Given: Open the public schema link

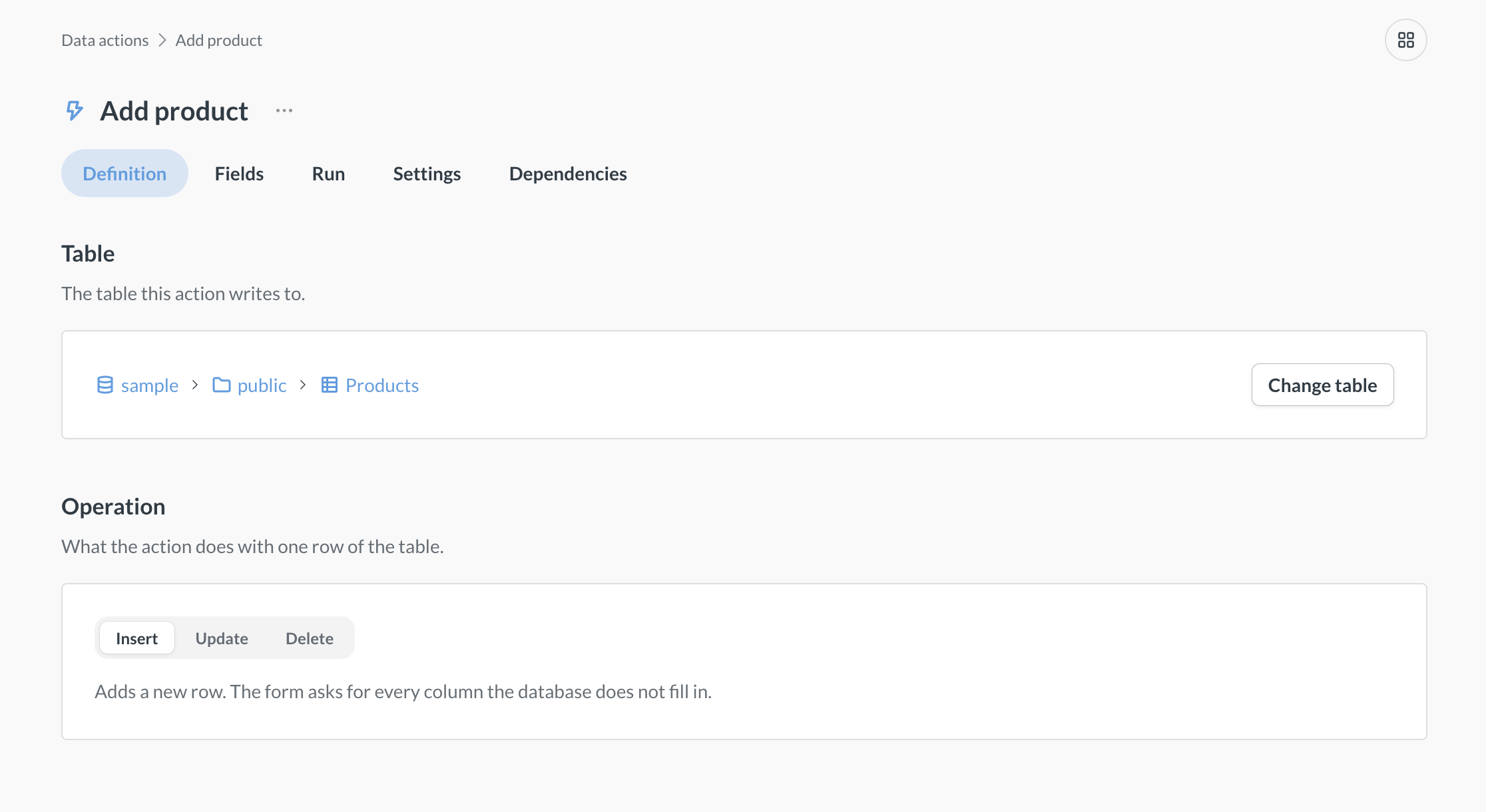Looking at the screenshot, I should (262, 385).
